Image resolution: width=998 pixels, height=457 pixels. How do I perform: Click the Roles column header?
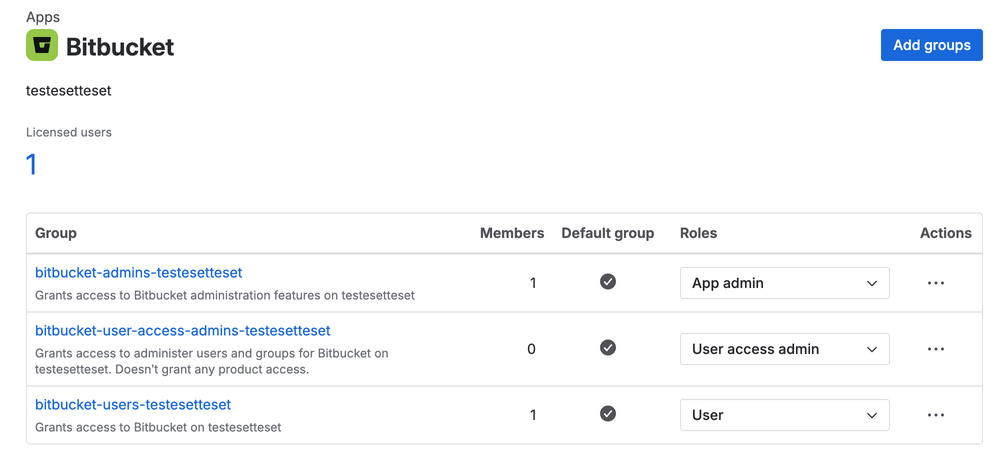coord(698,233)
